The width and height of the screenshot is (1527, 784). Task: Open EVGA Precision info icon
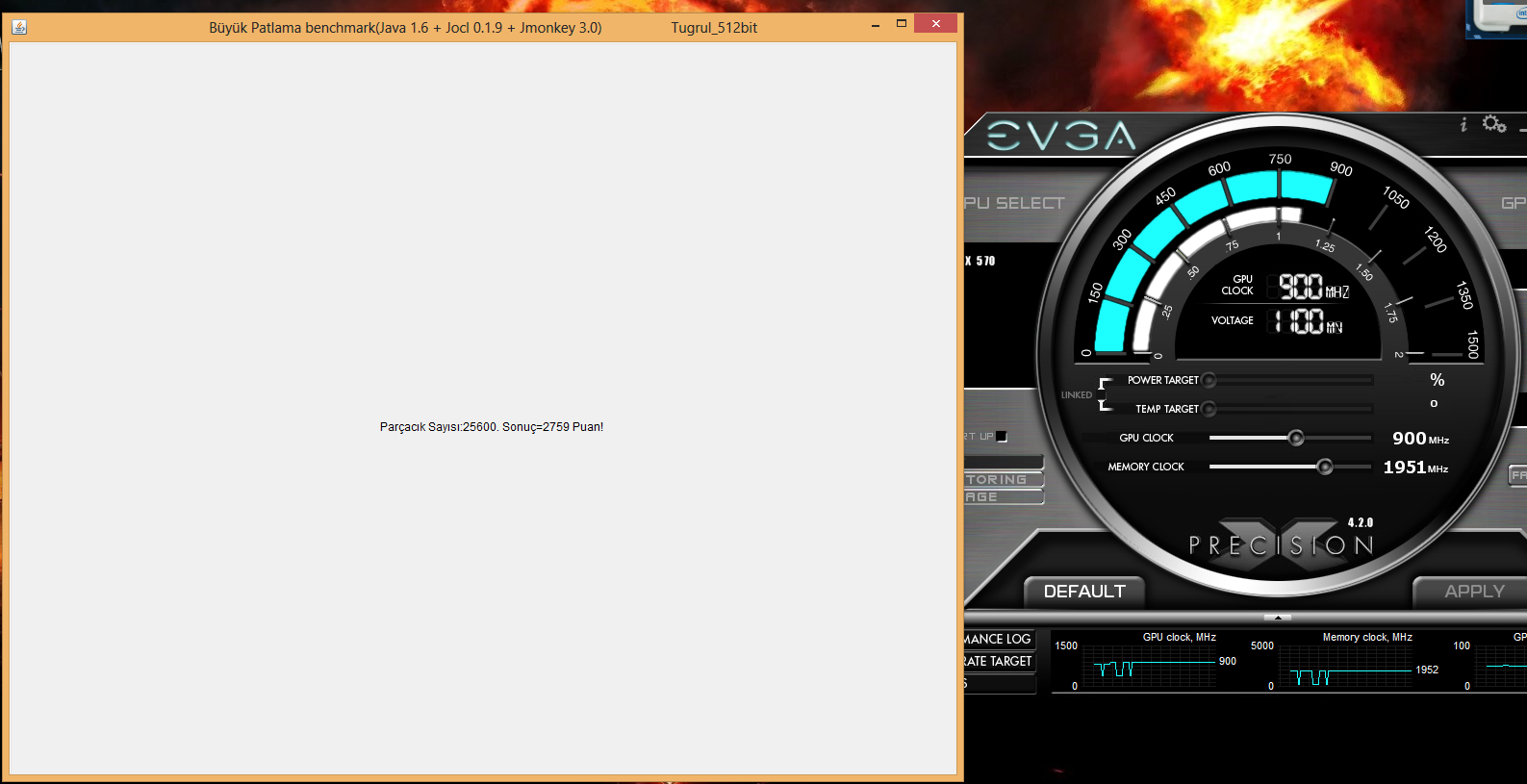pyautogui.click(x=1463, y=124)
